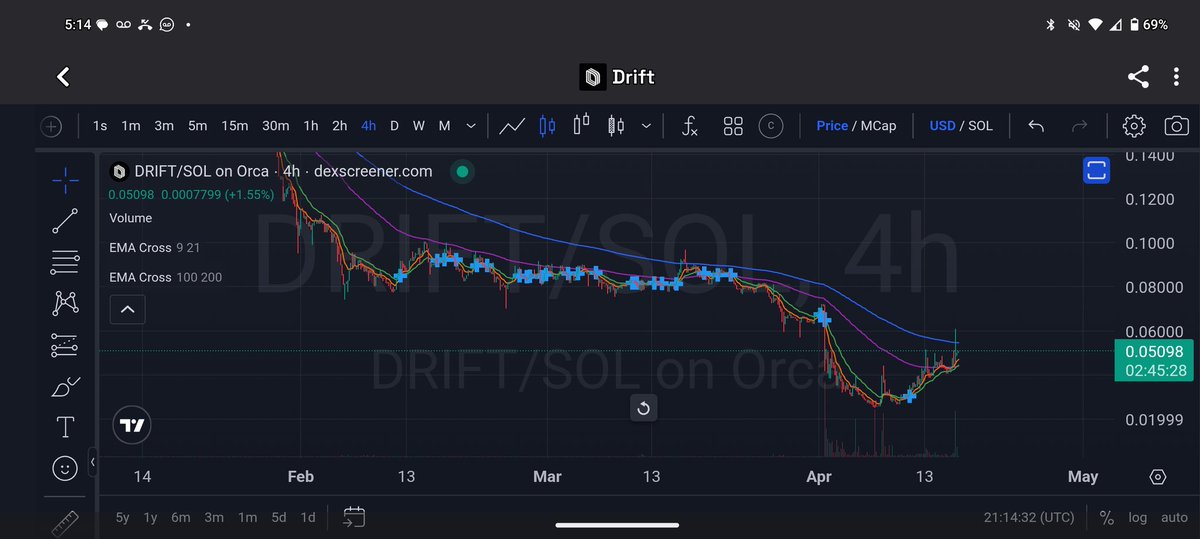Select the forecasting and measurement tool

coord(65,345)
